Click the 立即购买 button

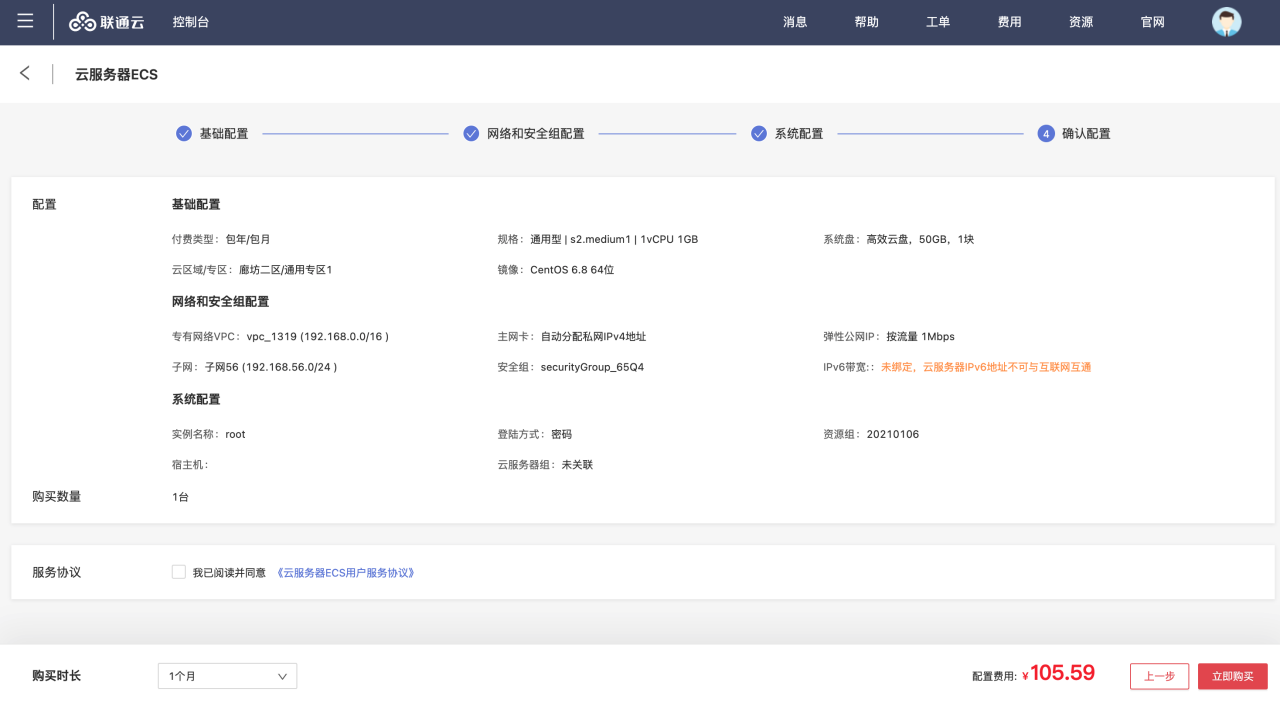pos(1232,676)
